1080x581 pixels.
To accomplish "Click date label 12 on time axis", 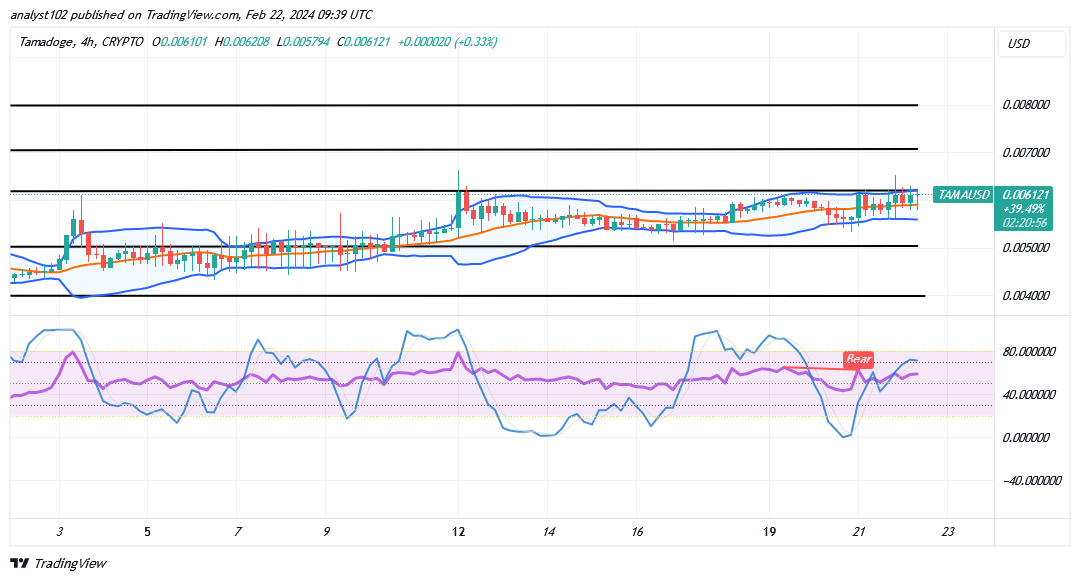I will (x=458, y=532).
